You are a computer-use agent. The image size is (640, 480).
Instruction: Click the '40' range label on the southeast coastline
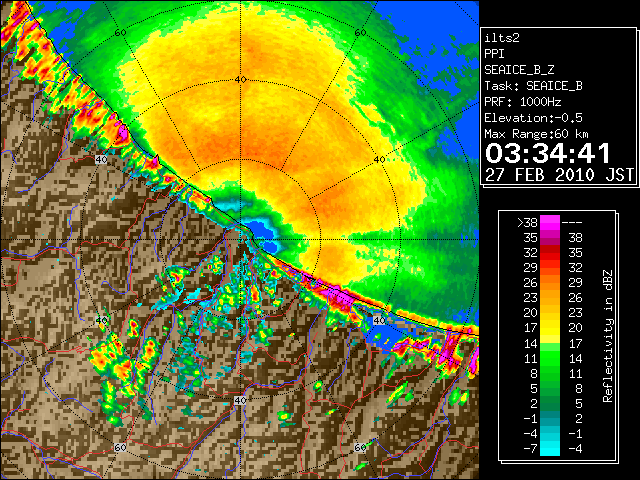pos(379,320)
